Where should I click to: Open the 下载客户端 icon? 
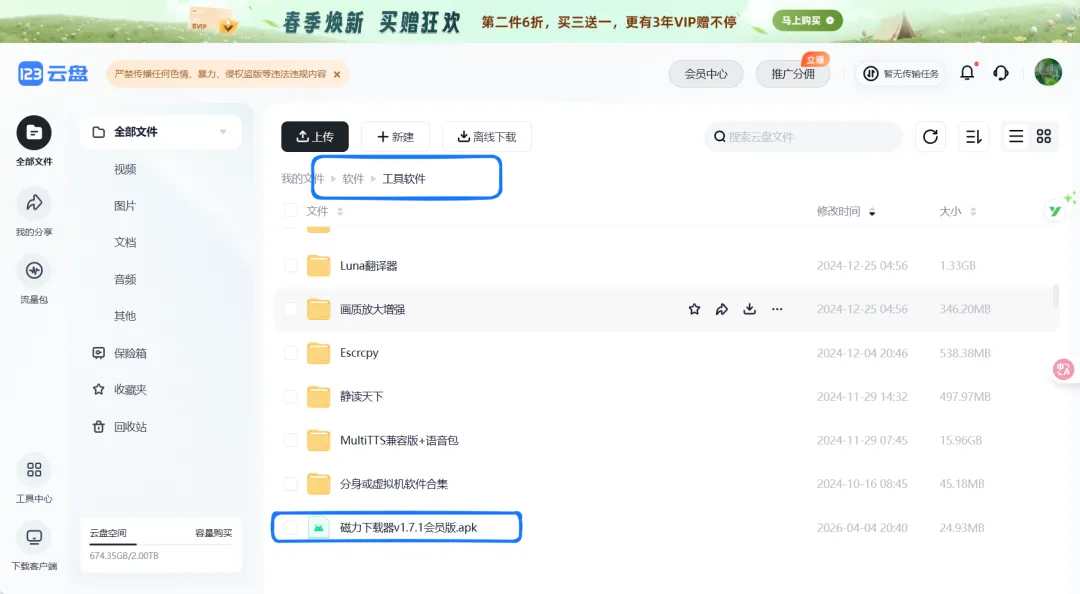click(34, 537)
